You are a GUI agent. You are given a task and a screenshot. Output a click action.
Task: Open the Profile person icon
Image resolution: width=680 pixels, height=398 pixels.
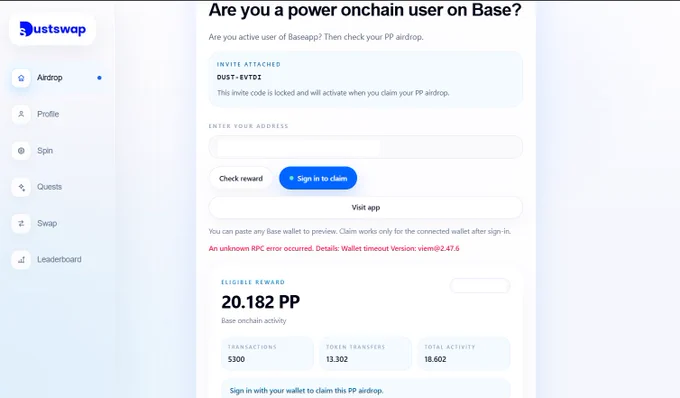[21, 114]
